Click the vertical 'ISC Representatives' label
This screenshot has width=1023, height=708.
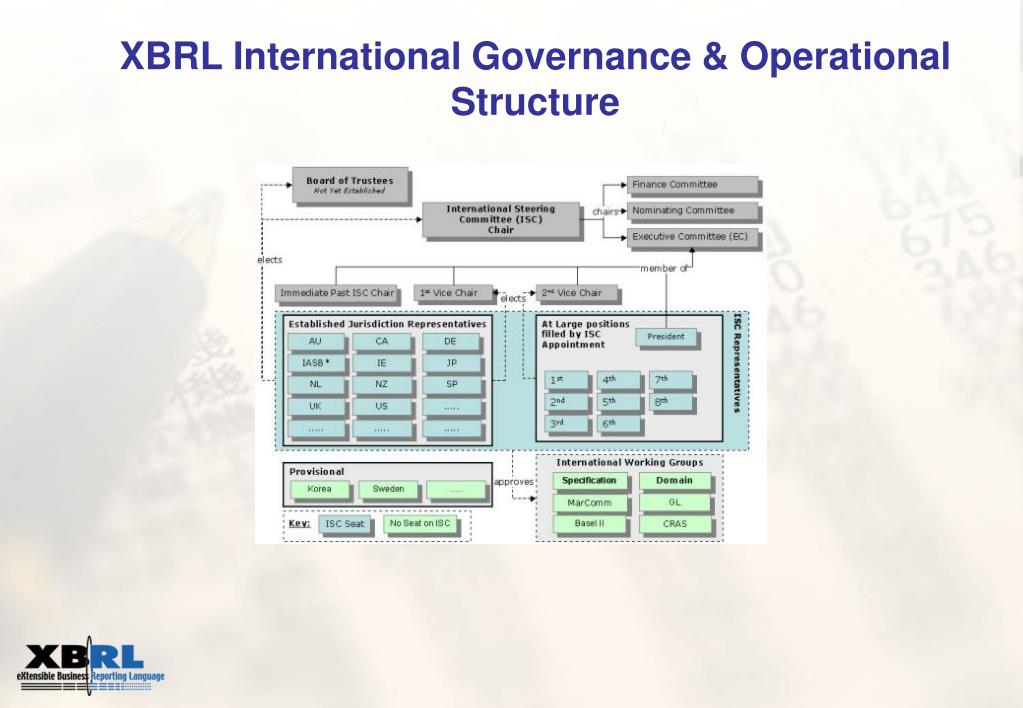point(737,364)
